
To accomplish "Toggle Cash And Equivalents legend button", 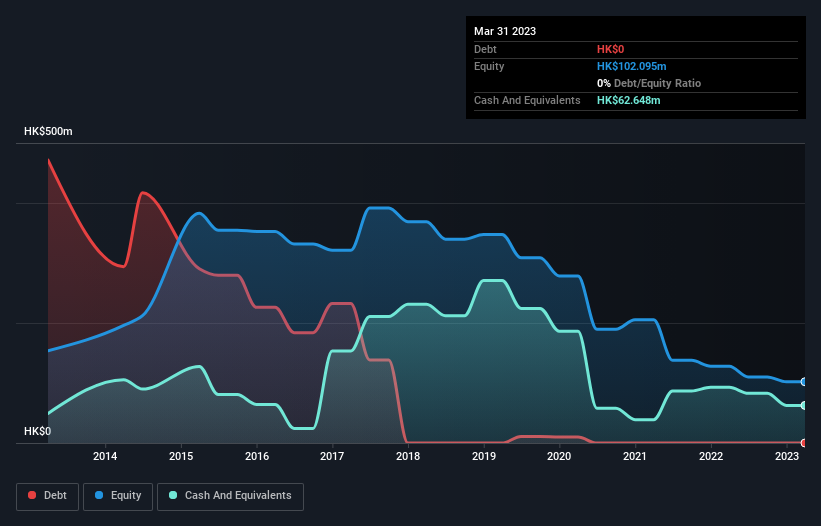I will tap(230, 497).
